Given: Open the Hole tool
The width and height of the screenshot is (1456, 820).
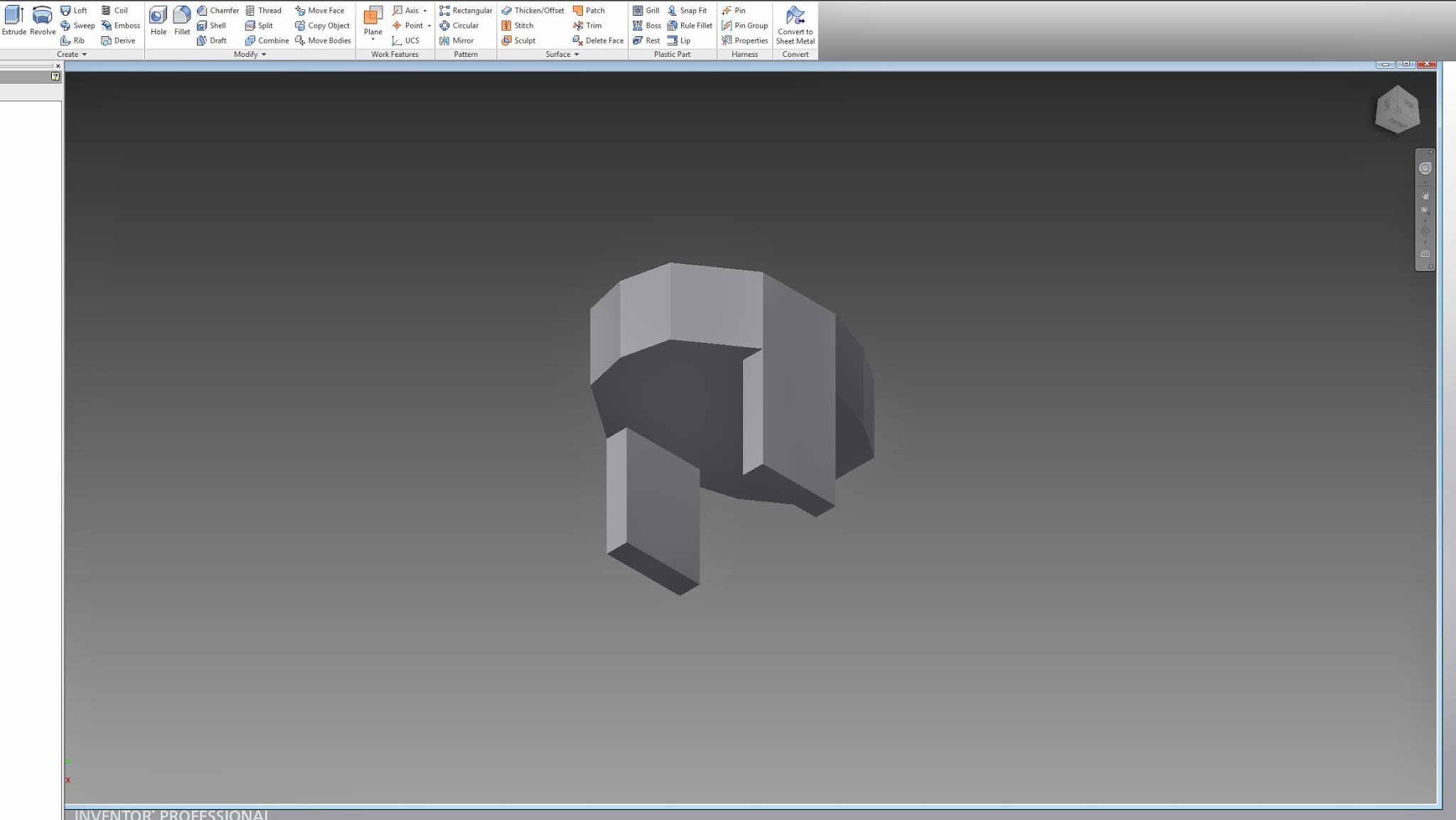Looking at the screenshot, I should pyautogui.click(x=158, y=20).
